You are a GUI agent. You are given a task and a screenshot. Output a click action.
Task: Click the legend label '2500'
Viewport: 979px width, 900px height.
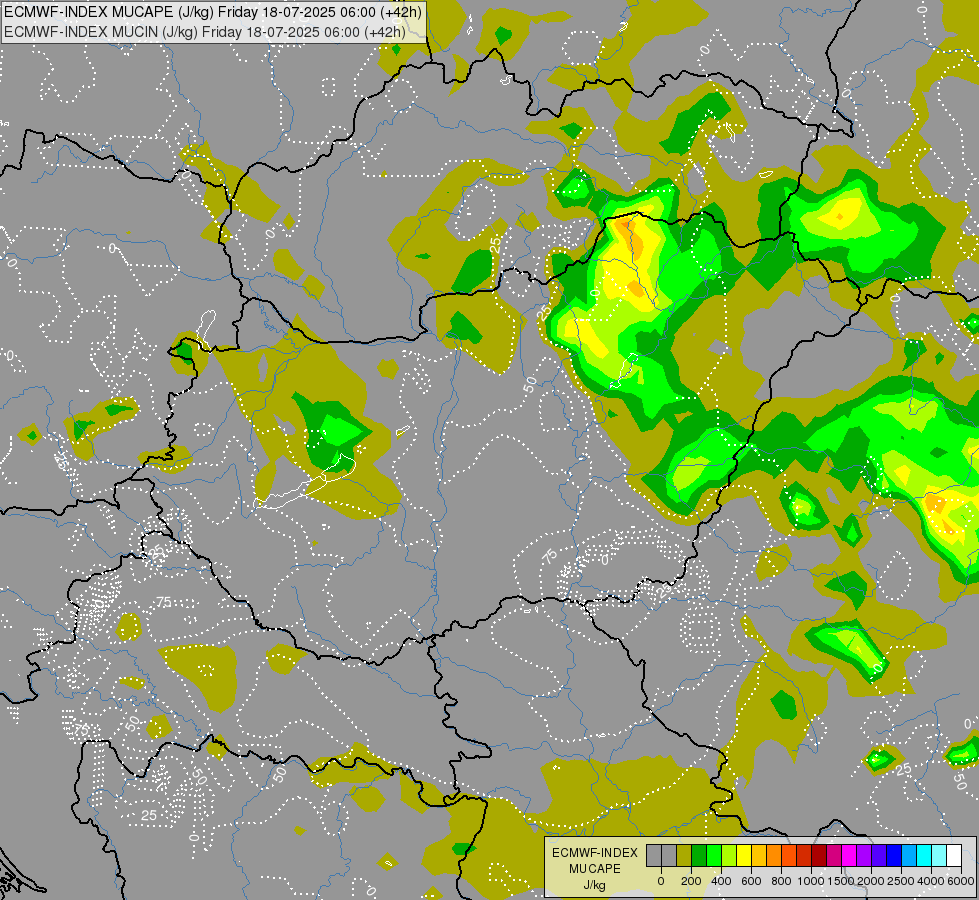(x=901, y=881)
